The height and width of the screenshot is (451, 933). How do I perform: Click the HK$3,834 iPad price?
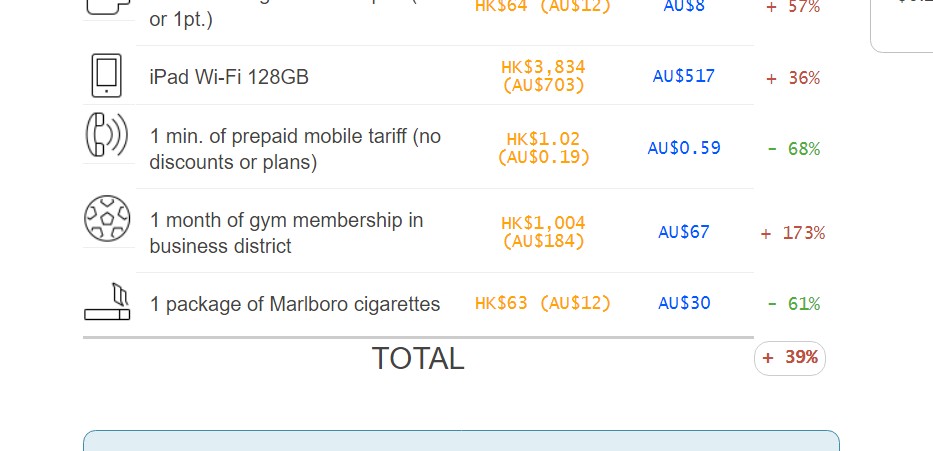(x=543, y=67)
